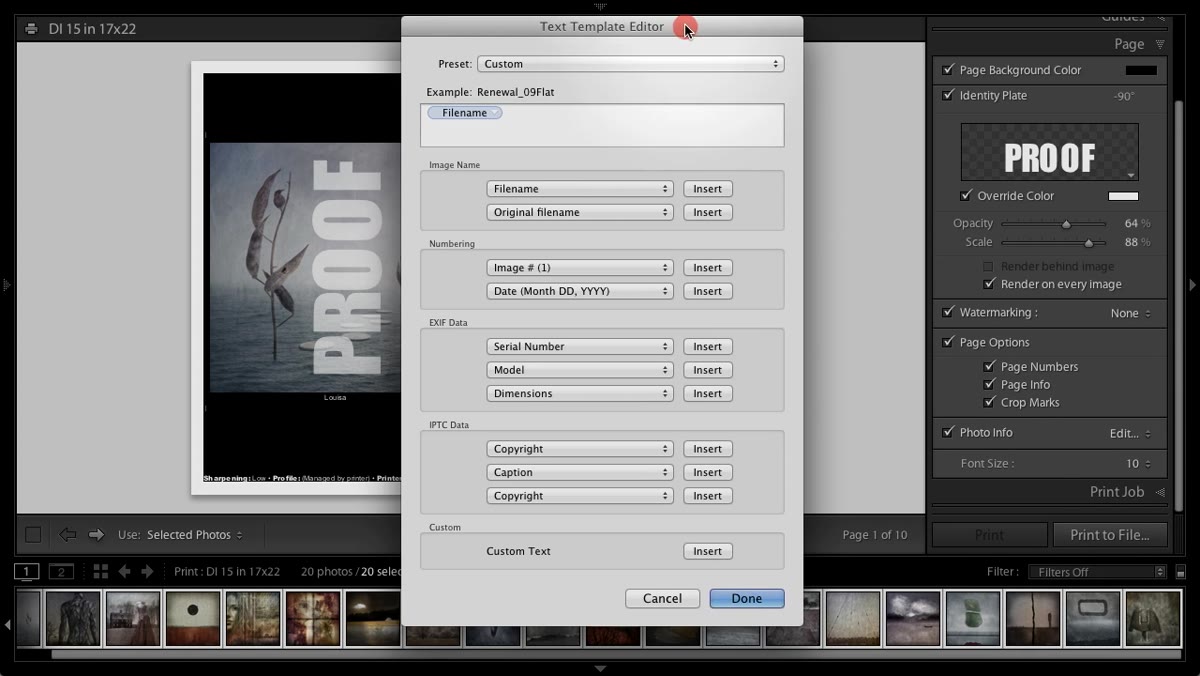
Task: Open Photo Info Edit... menu
Action: 1130,433
